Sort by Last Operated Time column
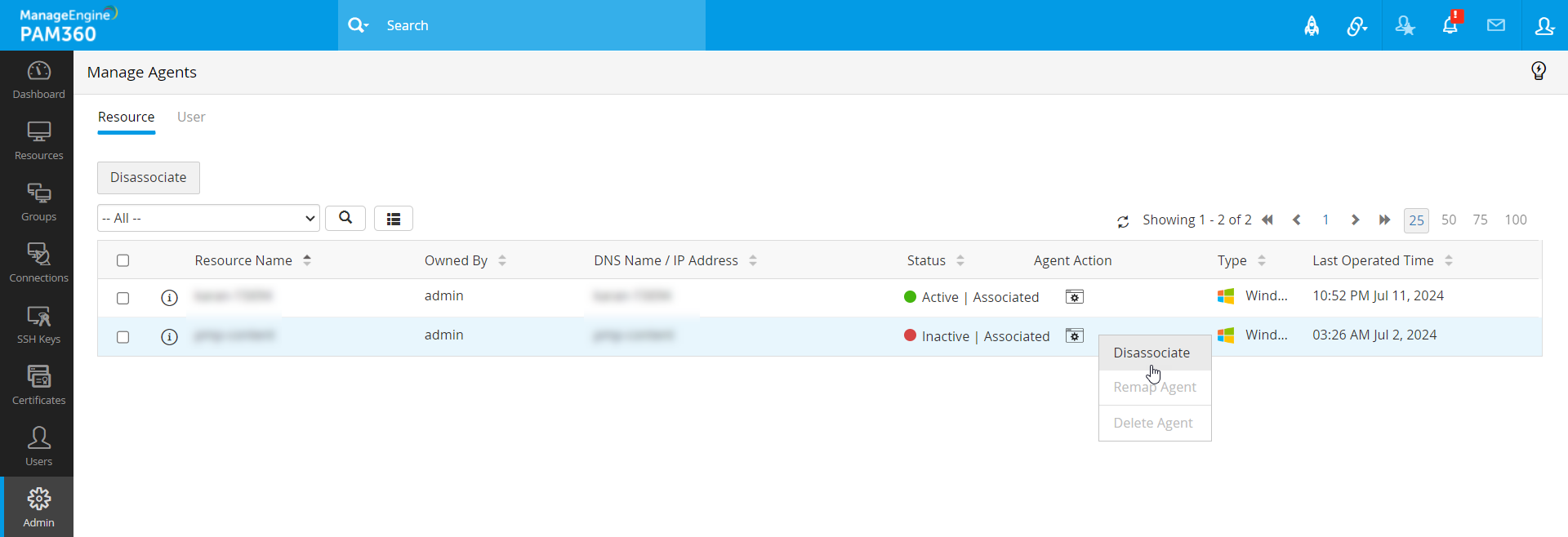The image size is (1568, 537). 1449,260
